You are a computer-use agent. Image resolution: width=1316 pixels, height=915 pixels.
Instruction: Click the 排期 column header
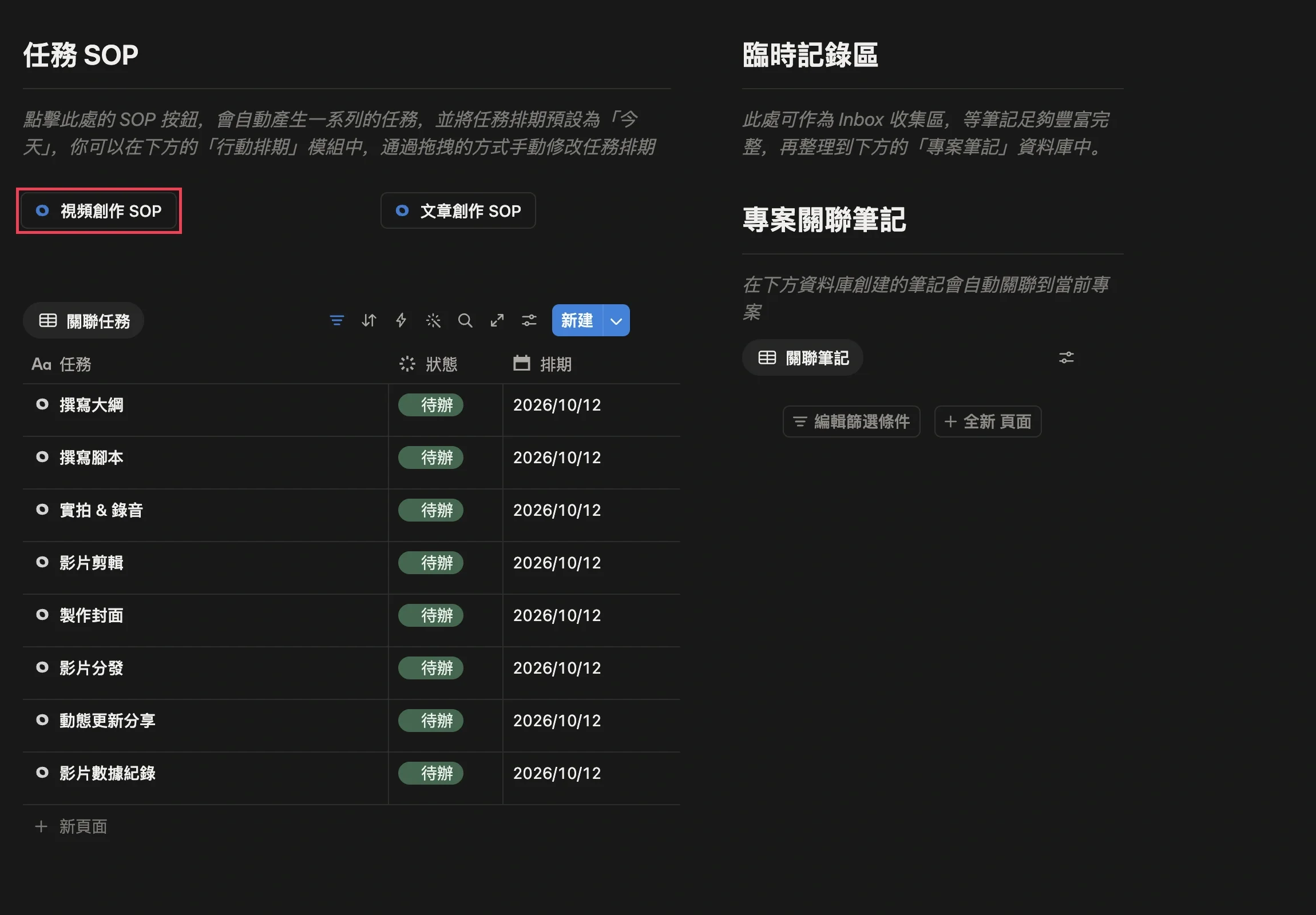click(542, 364)
